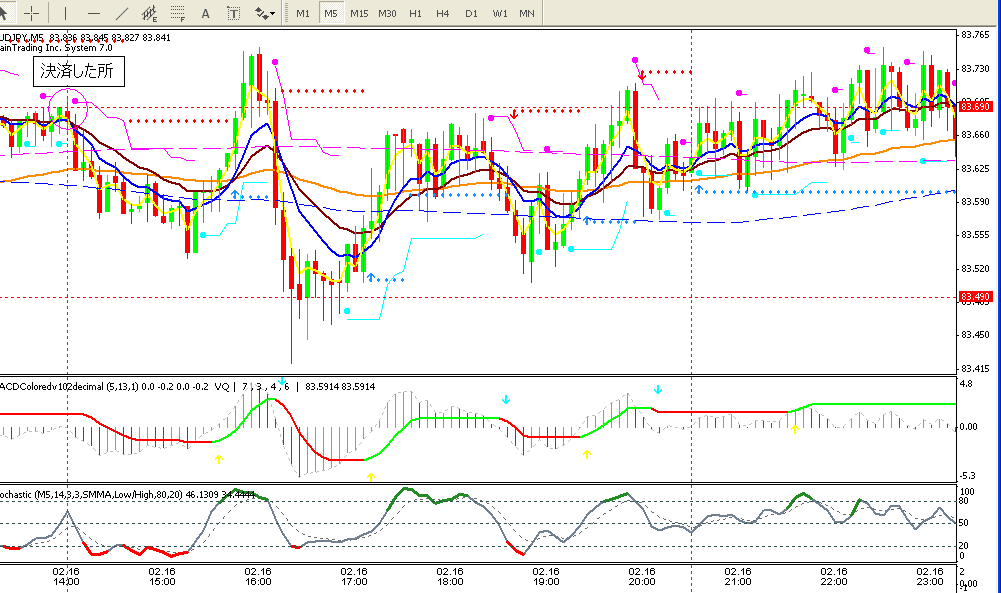Switch chart to W1 timeframe
Image resolution: width=1001 pixels, height=593 pixels.
tap(500, 13)
